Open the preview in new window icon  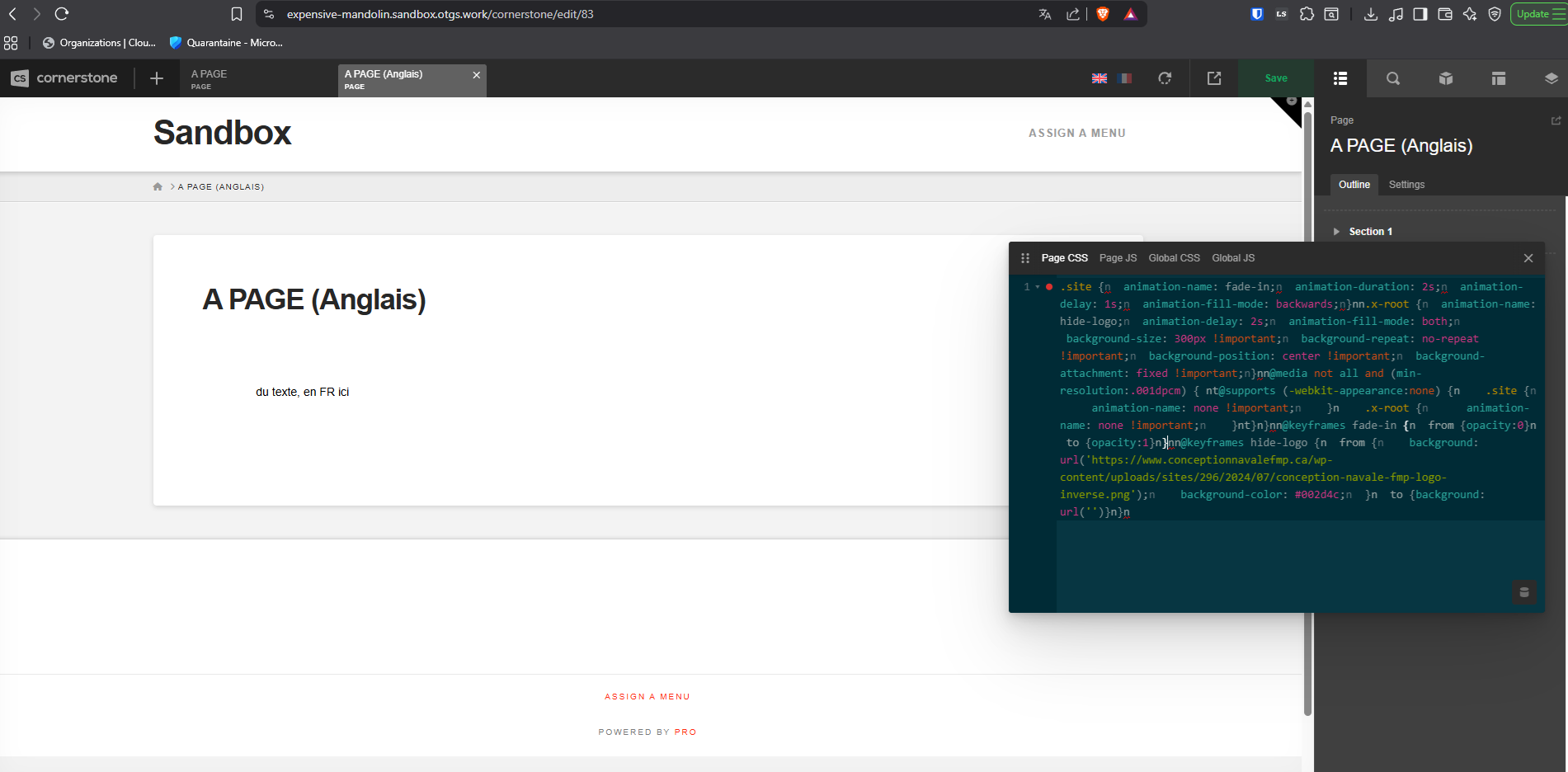pyautogui.click(x=1214, y=78)
